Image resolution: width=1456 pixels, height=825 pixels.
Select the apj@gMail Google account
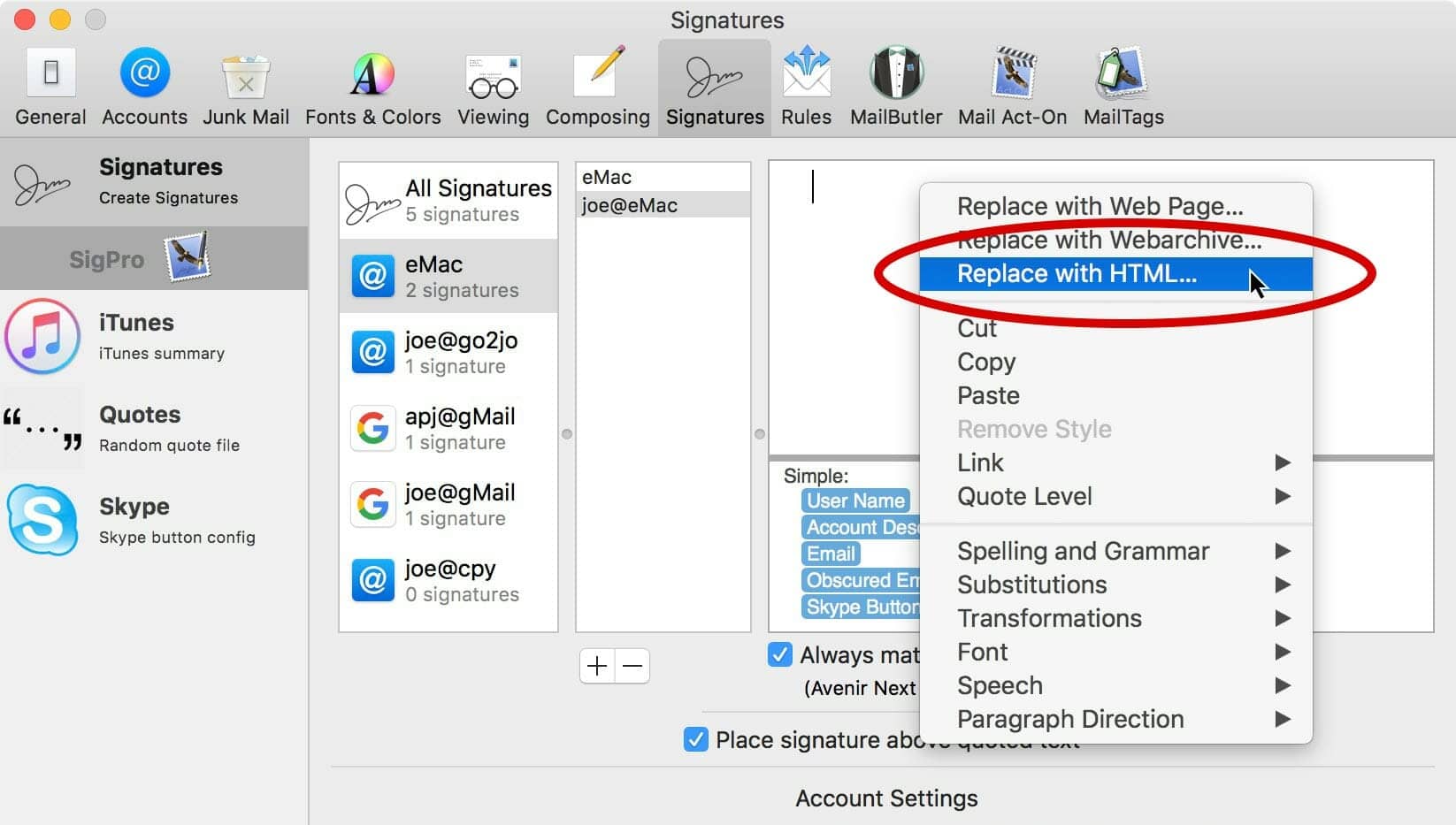448,428
